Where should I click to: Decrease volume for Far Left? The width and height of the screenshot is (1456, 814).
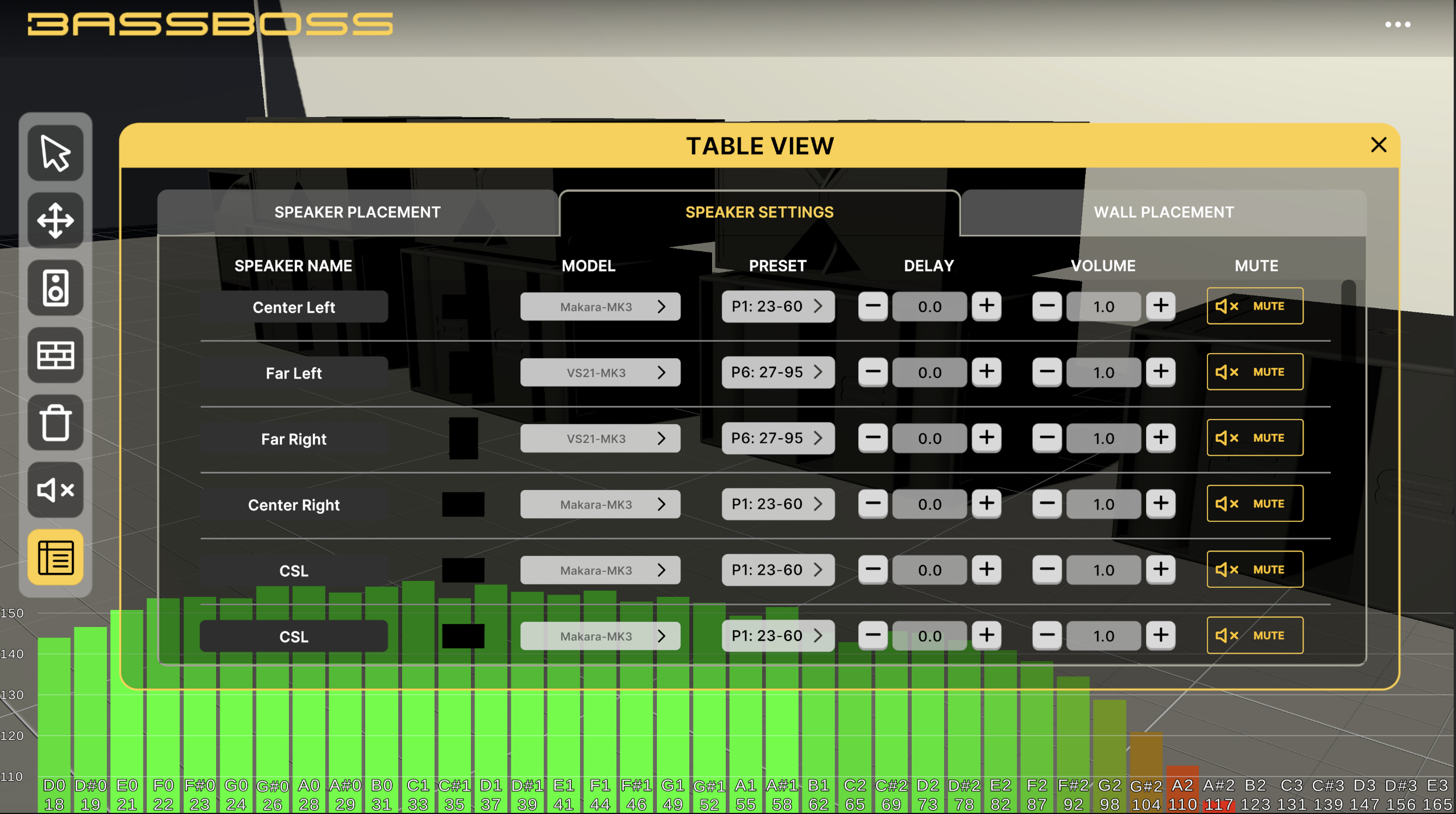pos(1047,372)
